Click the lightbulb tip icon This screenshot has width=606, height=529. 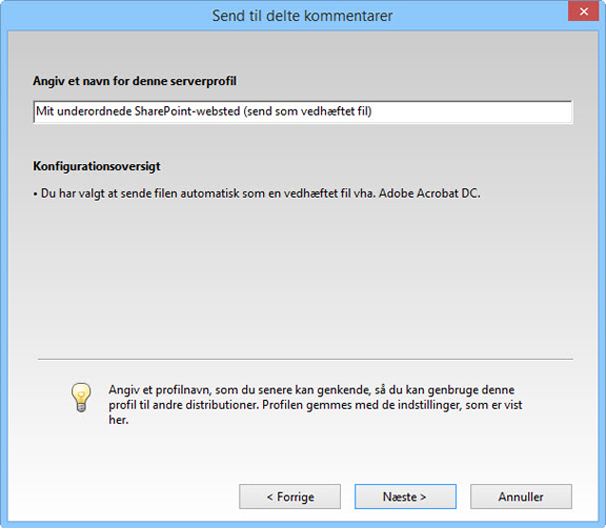(80, 398)
